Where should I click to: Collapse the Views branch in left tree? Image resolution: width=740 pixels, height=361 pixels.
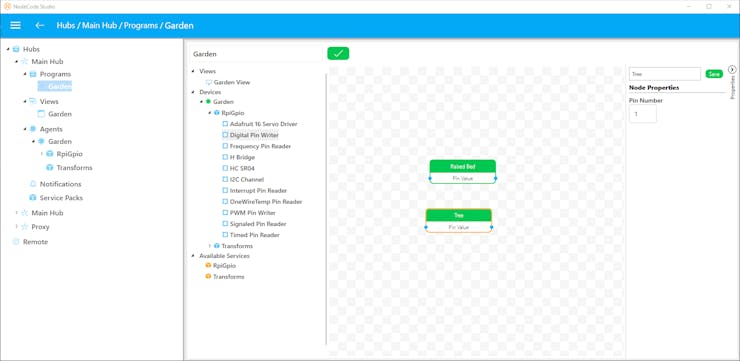25,101
